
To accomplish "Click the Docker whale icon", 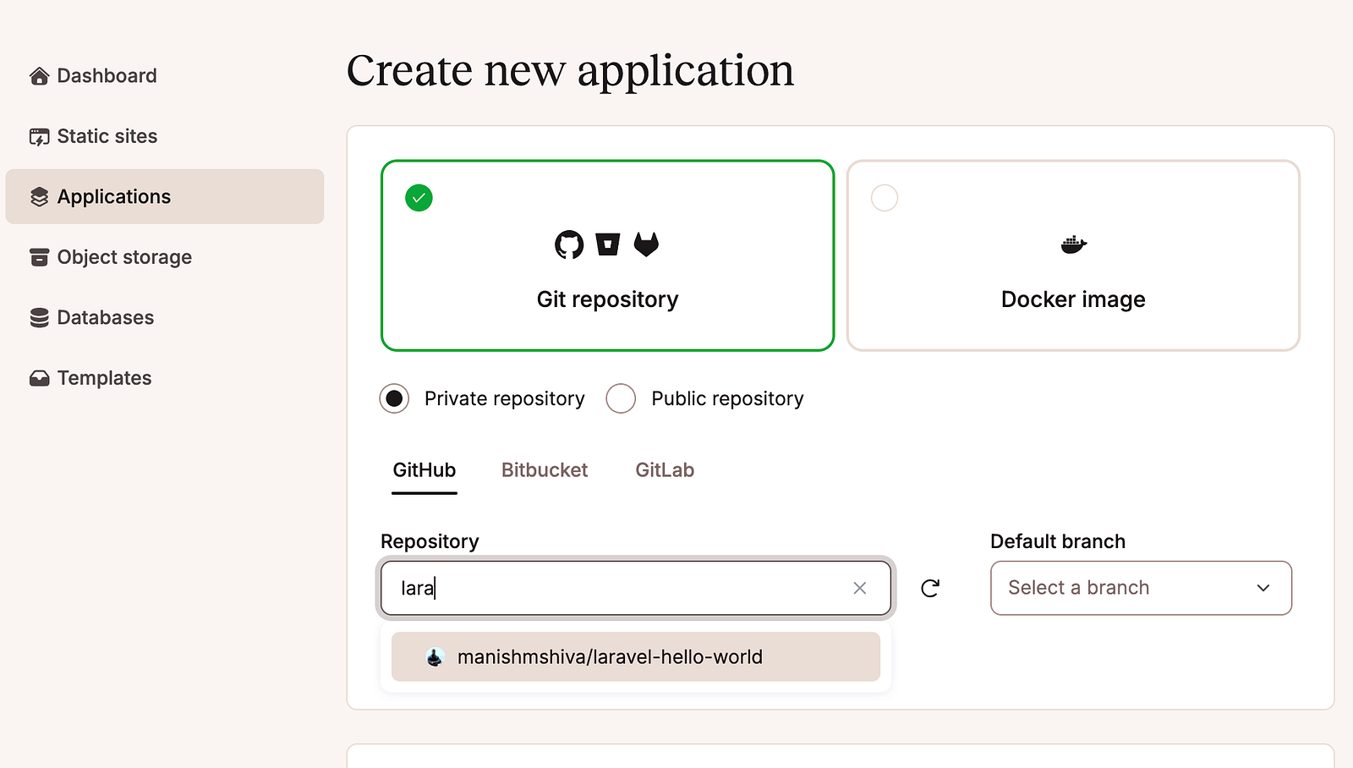I will click(1073, 245).
